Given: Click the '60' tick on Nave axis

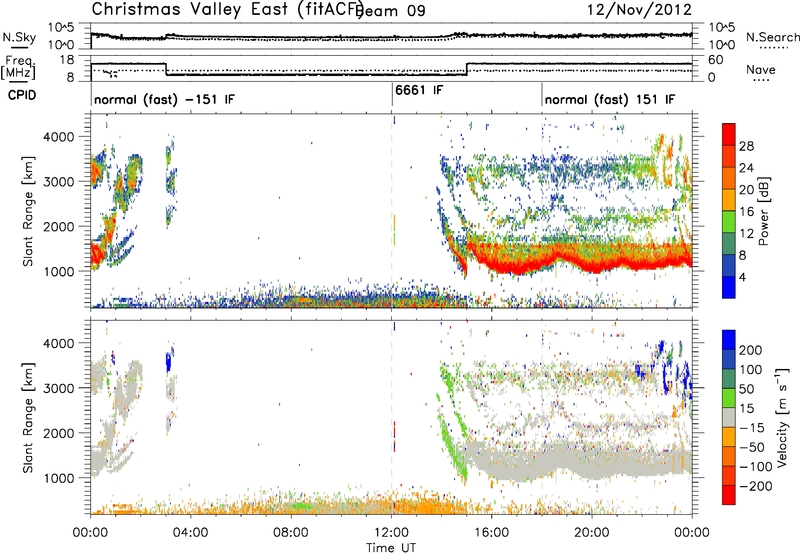Looking at the screenshot, I should 716,60.
